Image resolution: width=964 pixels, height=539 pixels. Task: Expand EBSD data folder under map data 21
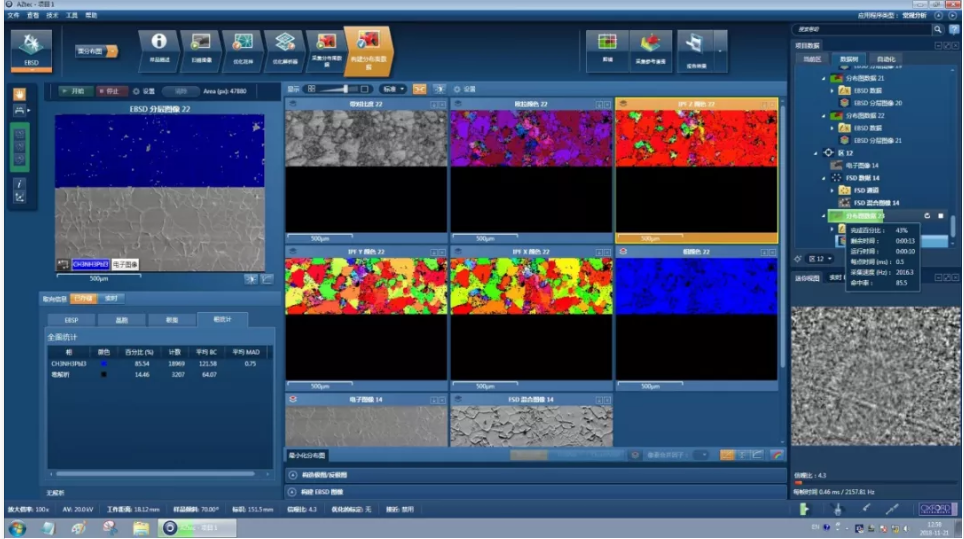tap(832, 91)
